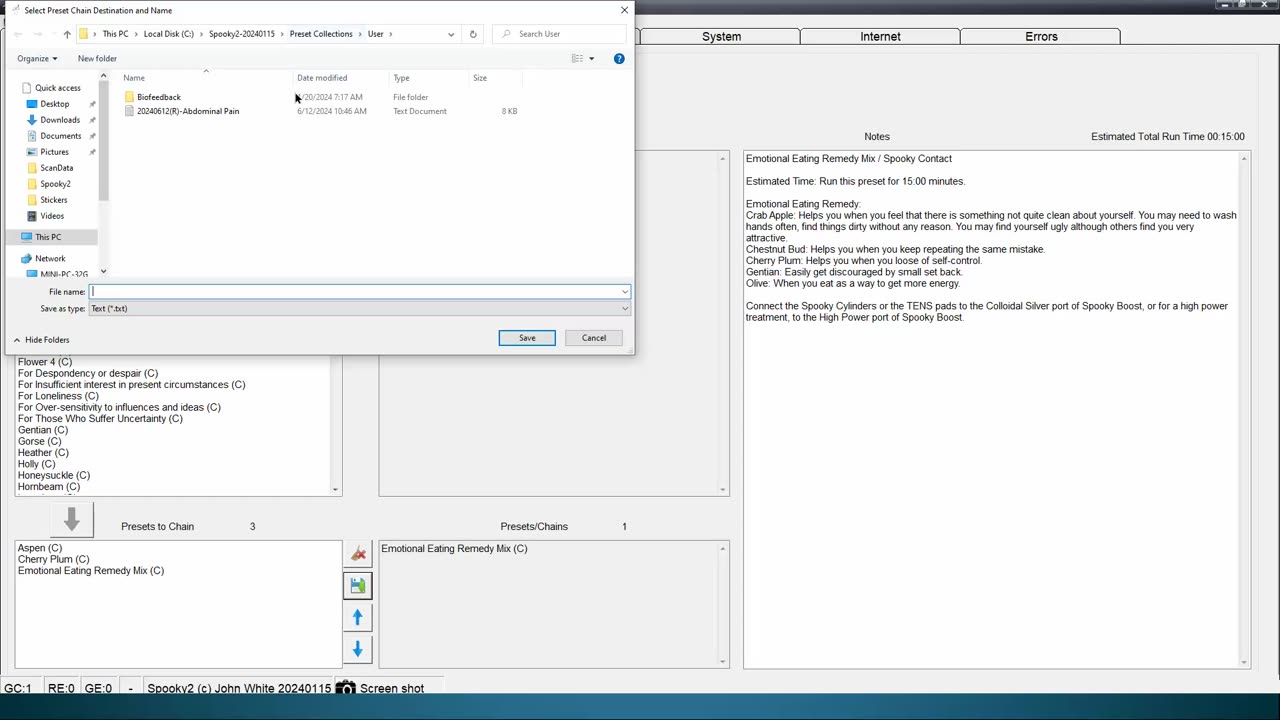Move chain preset up with blue arrow

pyautogui.click(x=358, y=618)
